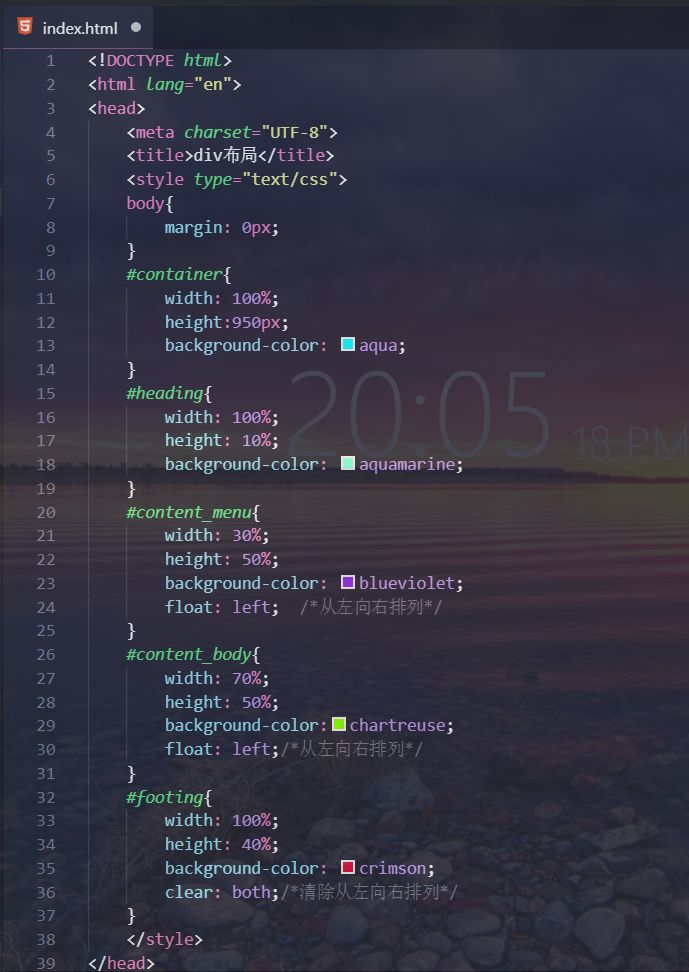Viewport: 689px width, 972px height.
Task: Open the aqua color swatch picker
Action: tap(348, 345)
